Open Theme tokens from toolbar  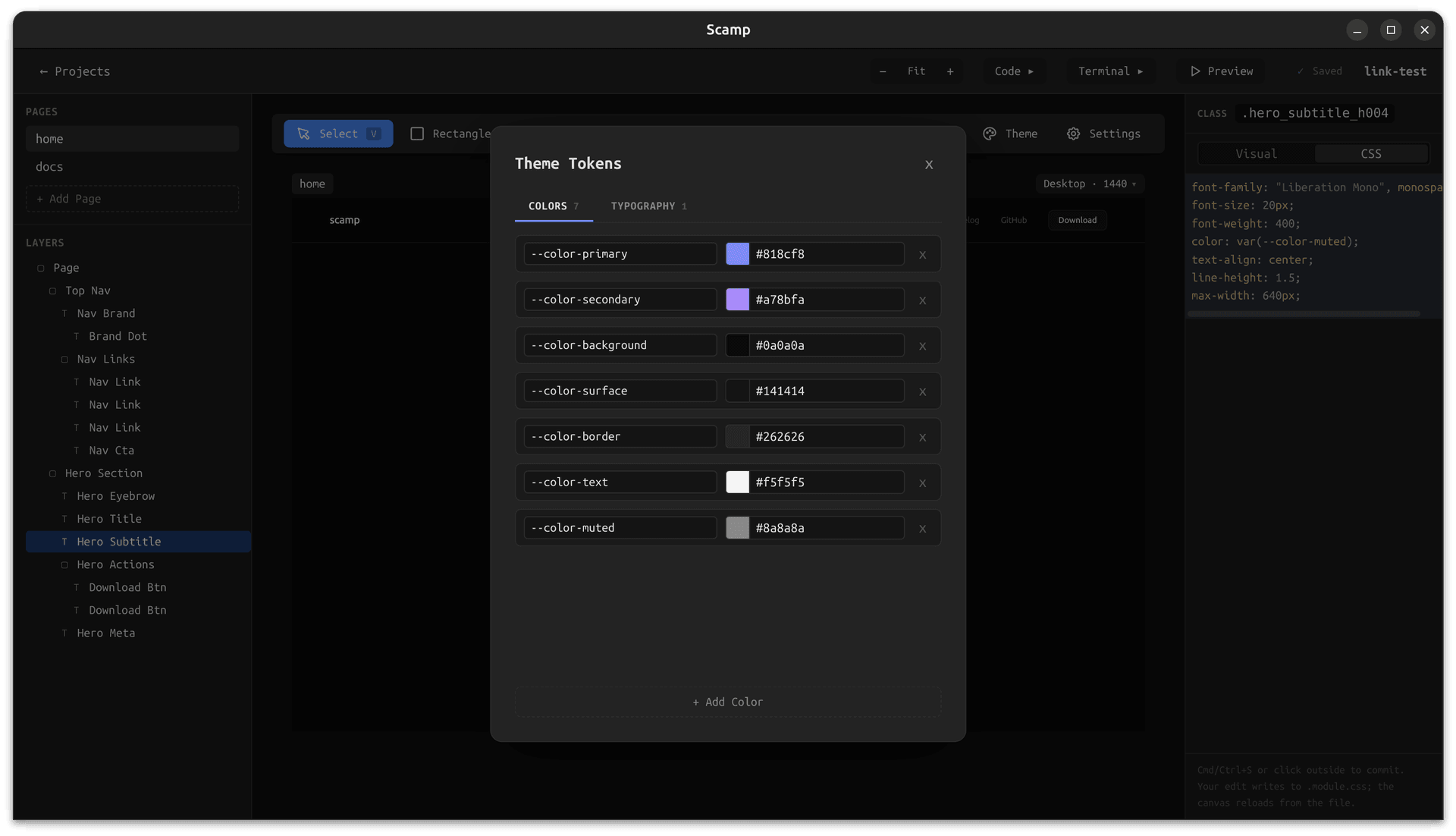[x=1010, y=134]
